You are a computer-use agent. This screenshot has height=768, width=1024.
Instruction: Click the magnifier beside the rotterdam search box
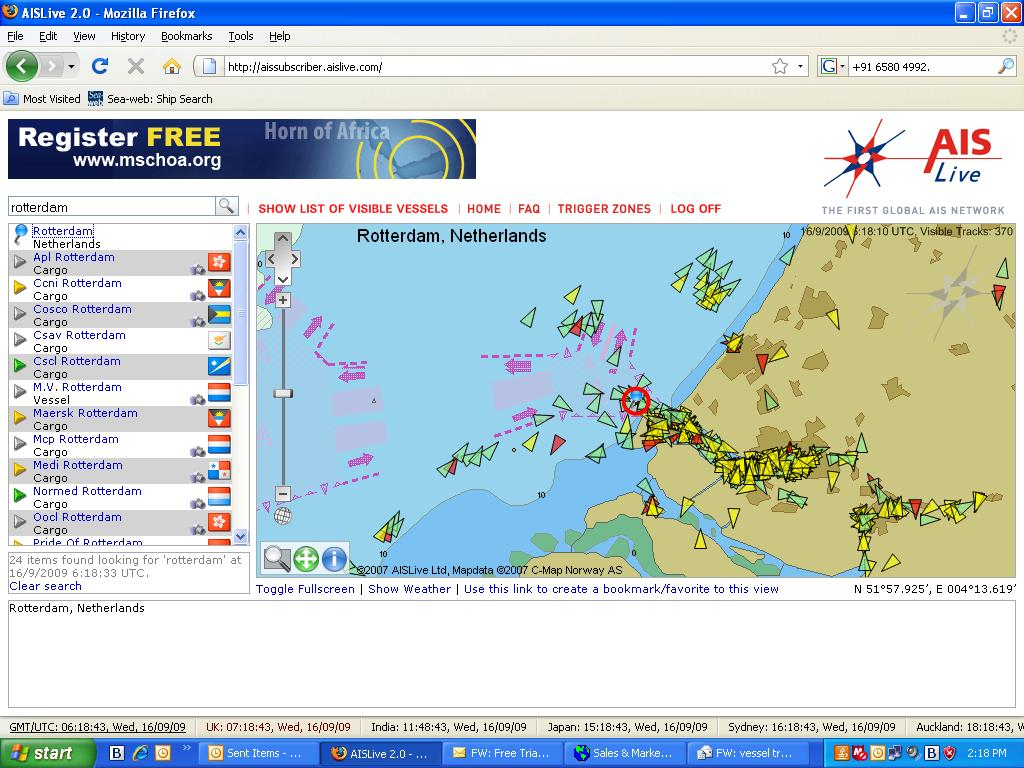226,206
